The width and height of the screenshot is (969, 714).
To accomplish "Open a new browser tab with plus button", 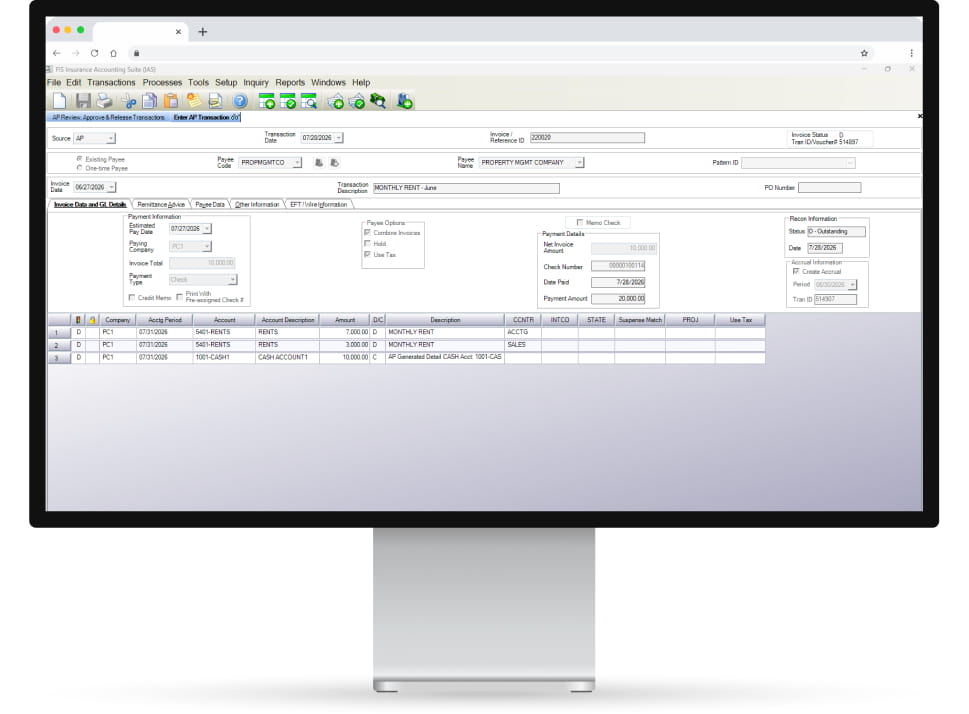I will [x=203, y=32].
